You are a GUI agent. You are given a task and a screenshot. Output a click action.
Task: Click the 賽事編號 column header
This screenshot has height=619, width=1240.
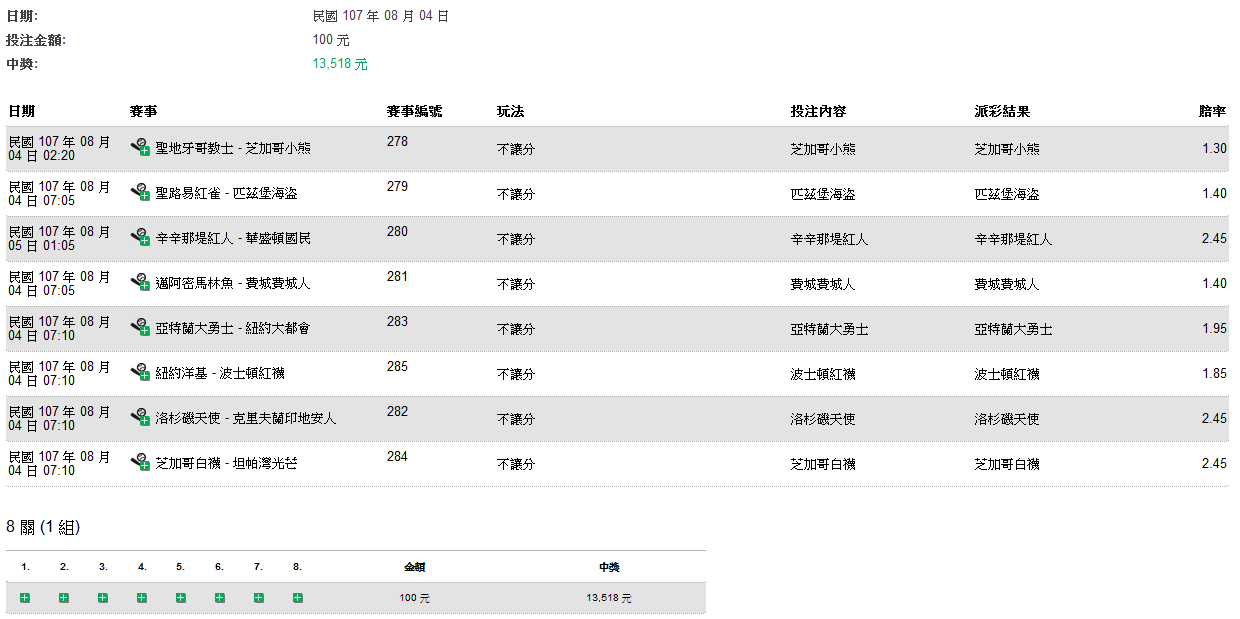(414, 111)
